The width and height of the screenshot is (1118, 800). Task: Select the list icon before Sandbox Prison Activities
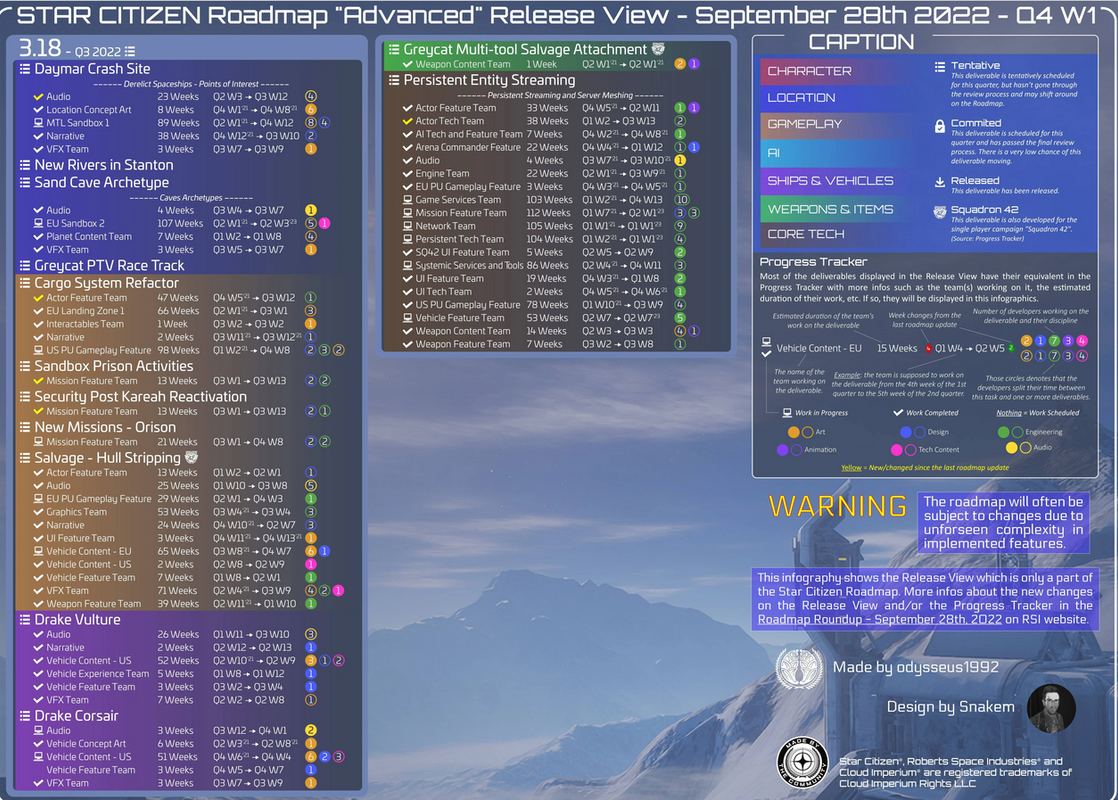[25, 366]
